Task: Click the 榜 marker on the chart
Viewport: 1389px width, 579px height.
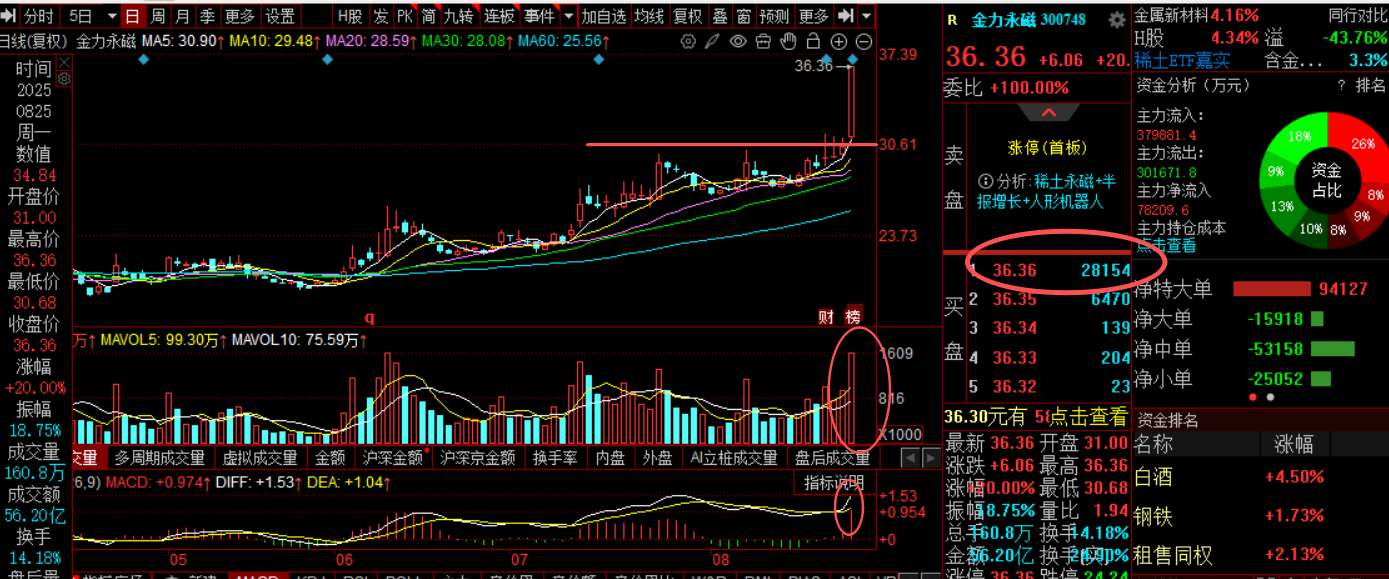Action: [x=853, y=317]
